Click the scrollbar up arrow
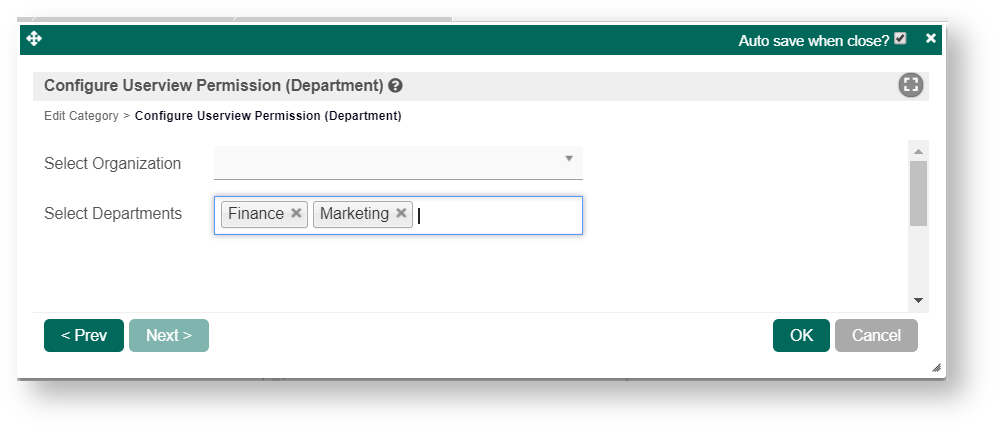996x429 pixels. [x=918, y=151]
